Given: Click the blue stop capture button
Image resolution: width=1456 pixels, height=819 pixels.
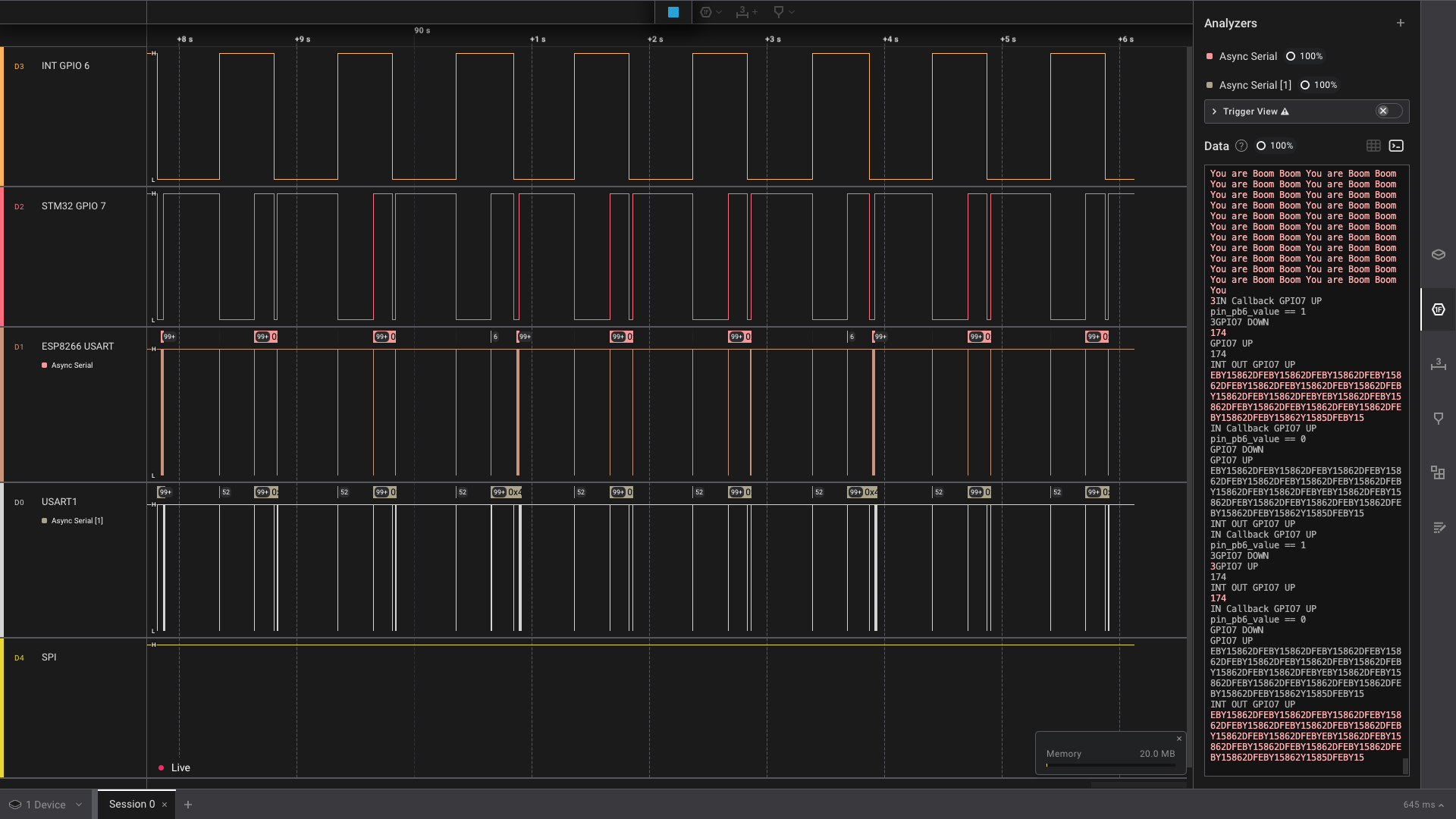Looking at the screenshot, I should click(x=673, y=12).
